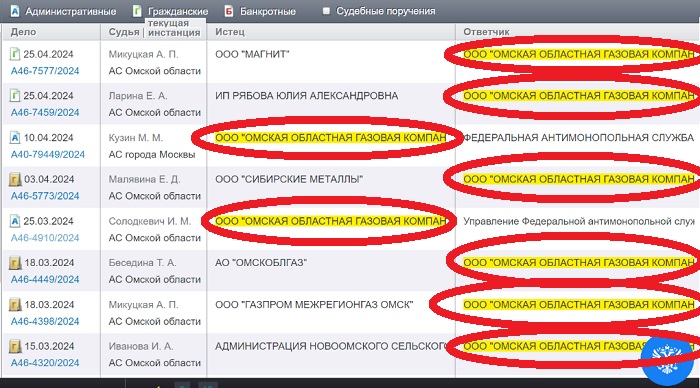Screen dimensions: 700x388
Task: Click the Гражданские filter icon
Action: coord(137,11)
